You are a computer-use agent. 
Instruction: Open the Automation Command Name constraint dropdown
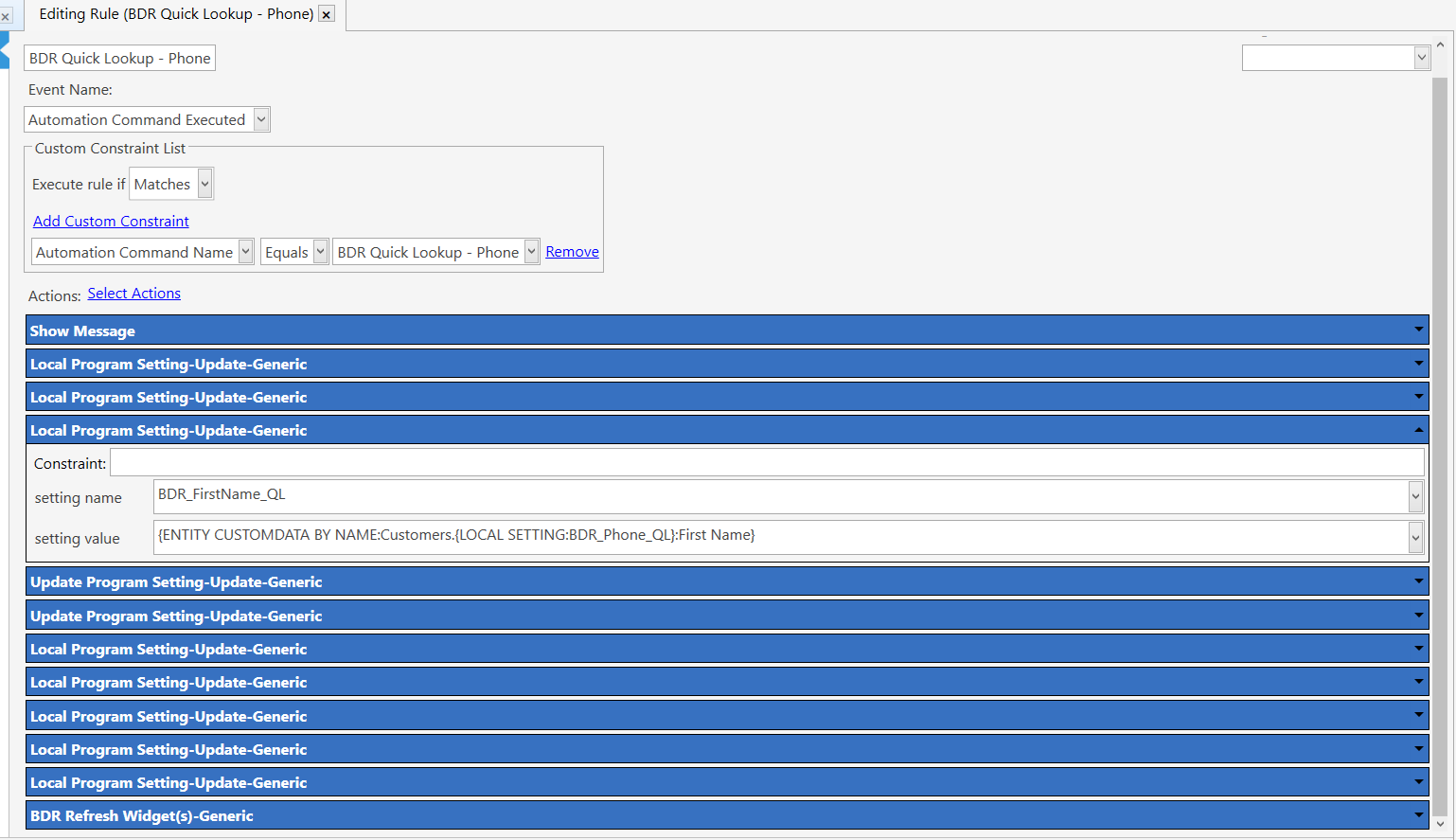point(245,251)
